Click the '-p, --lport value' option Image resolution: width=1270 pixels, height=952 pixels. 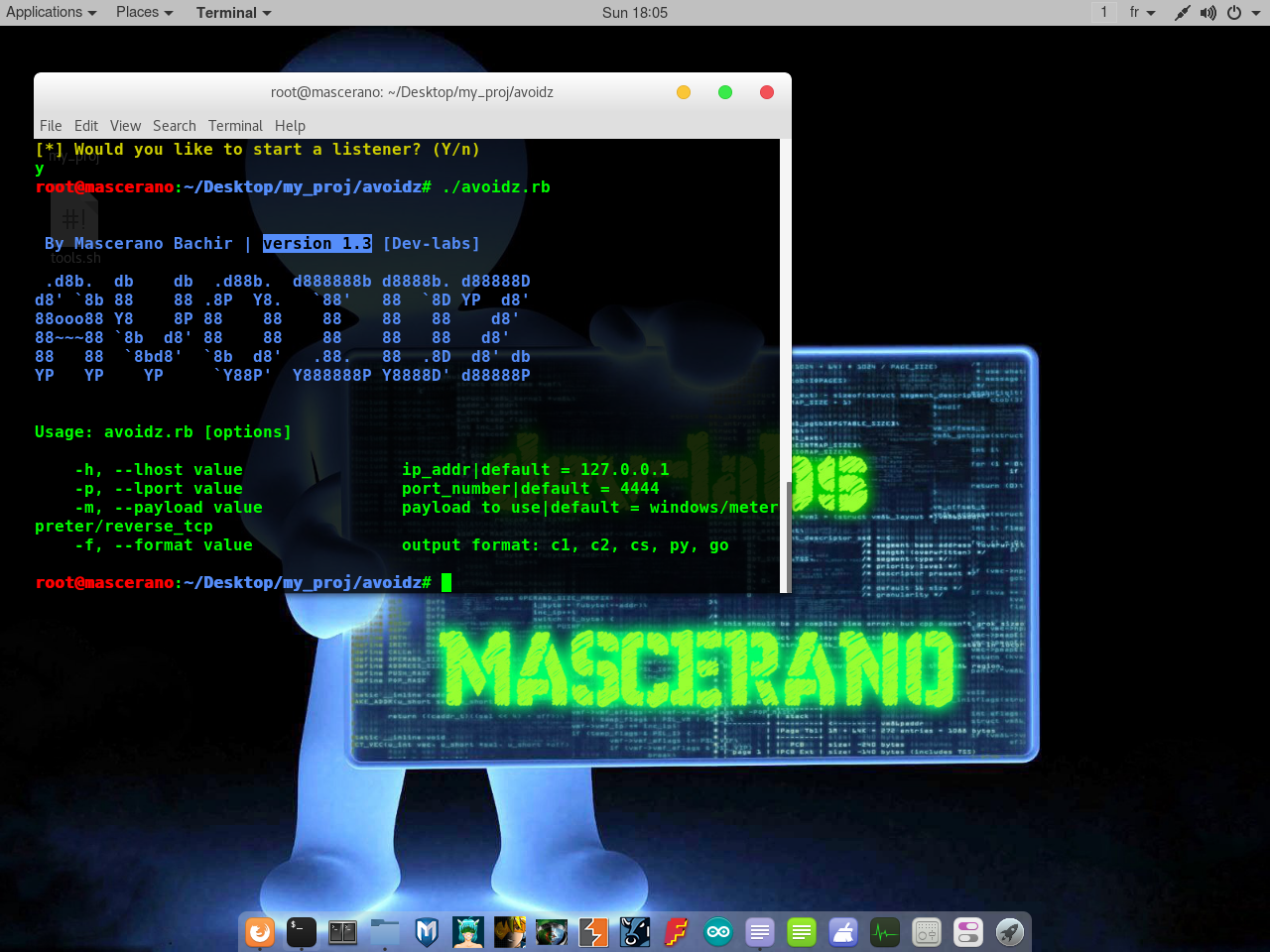point(159,488)
